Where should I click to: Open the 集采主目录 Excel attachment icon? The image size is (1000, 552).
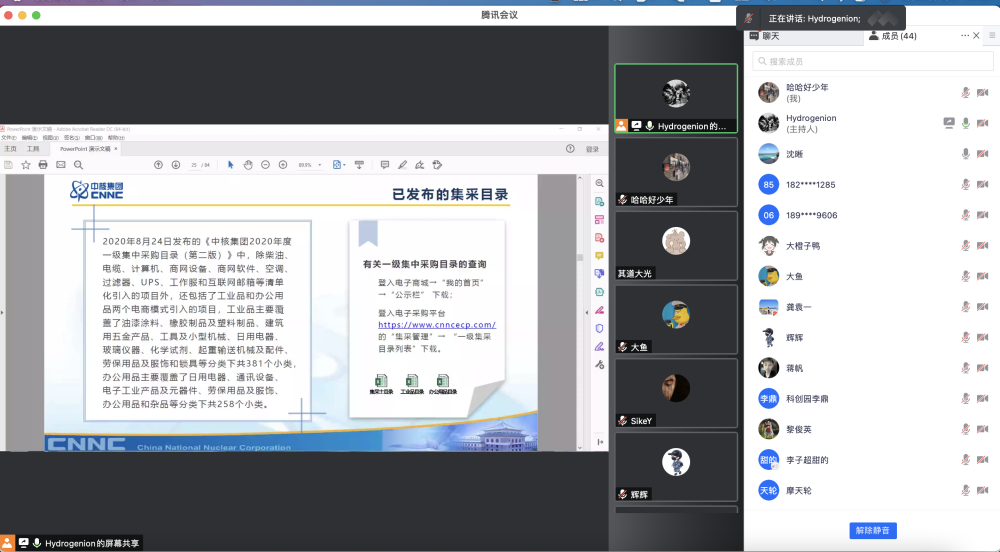click(381, 381)
